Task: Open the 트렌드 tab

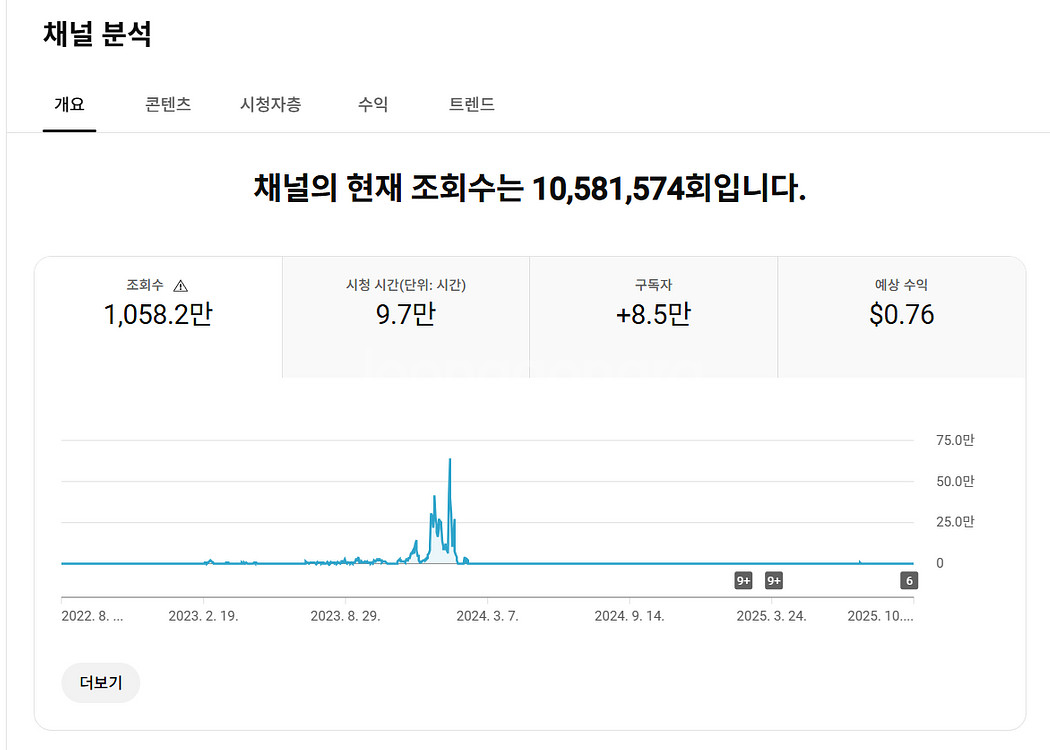Action: 472,104
